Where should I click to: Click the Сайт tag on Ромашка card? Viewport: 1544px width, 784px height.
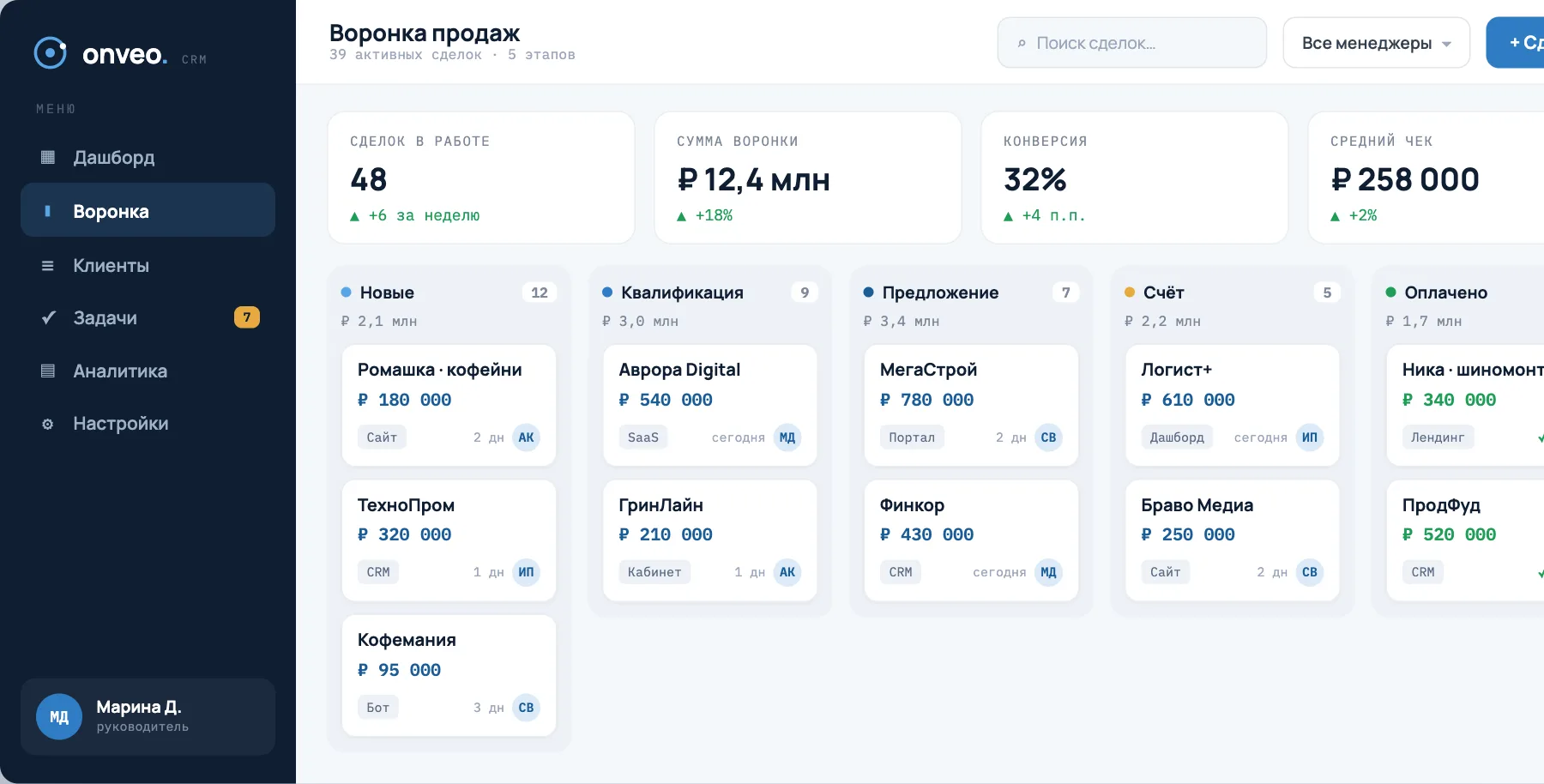click(382, 437)
